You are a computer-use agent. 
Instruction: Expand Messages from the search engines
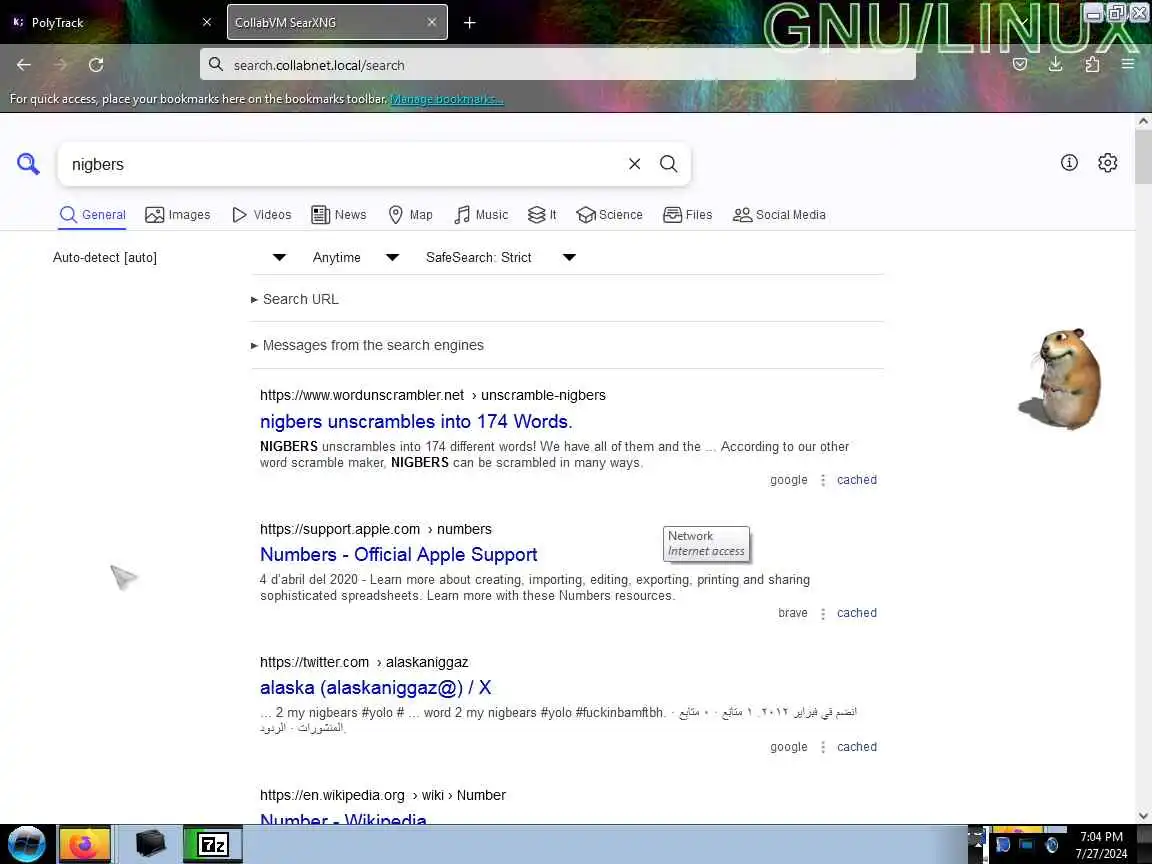(367, 345)
